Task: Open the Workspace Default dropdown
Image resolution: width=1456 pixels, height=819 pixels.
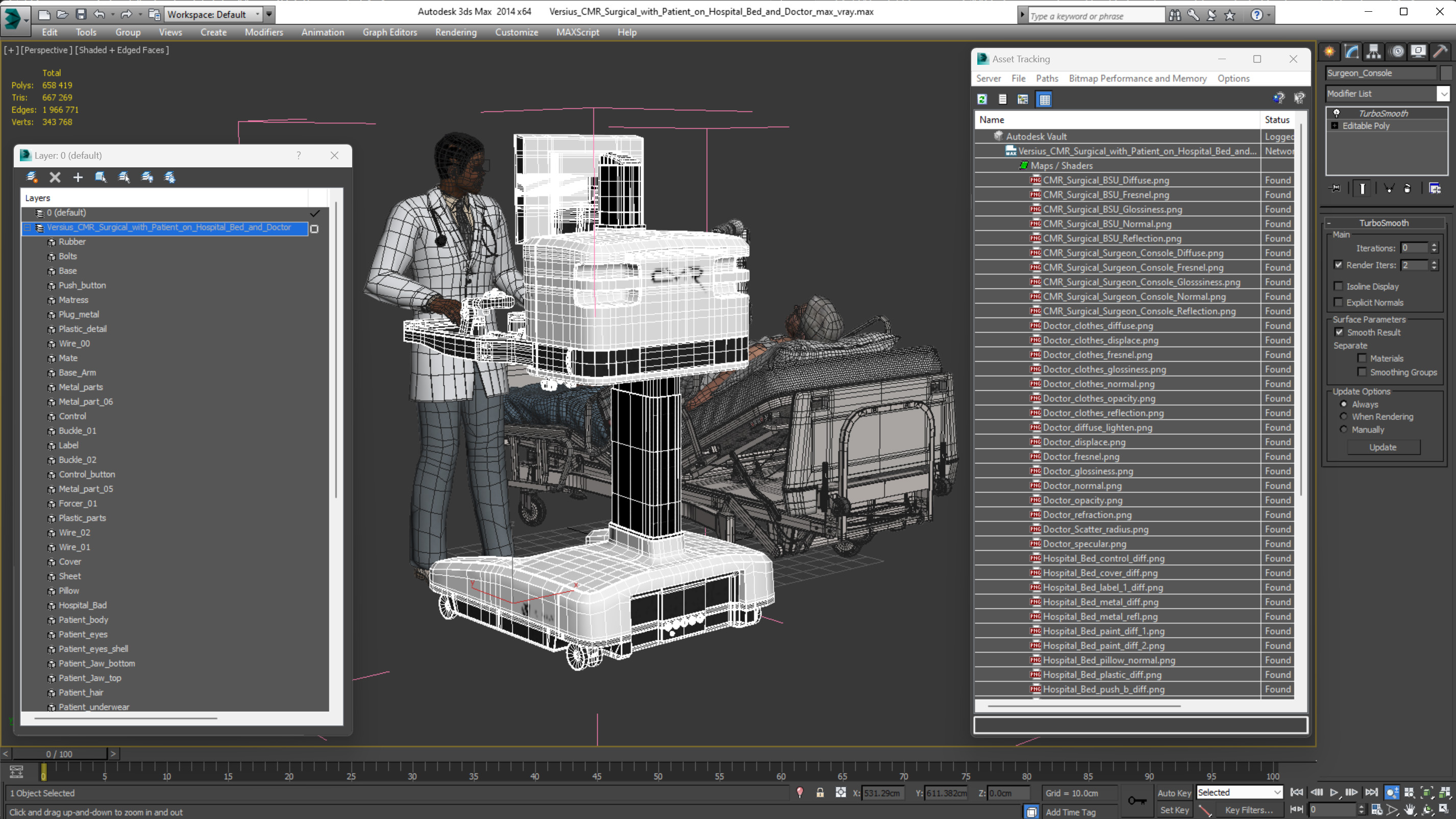Action: click(x=257, y=14)
